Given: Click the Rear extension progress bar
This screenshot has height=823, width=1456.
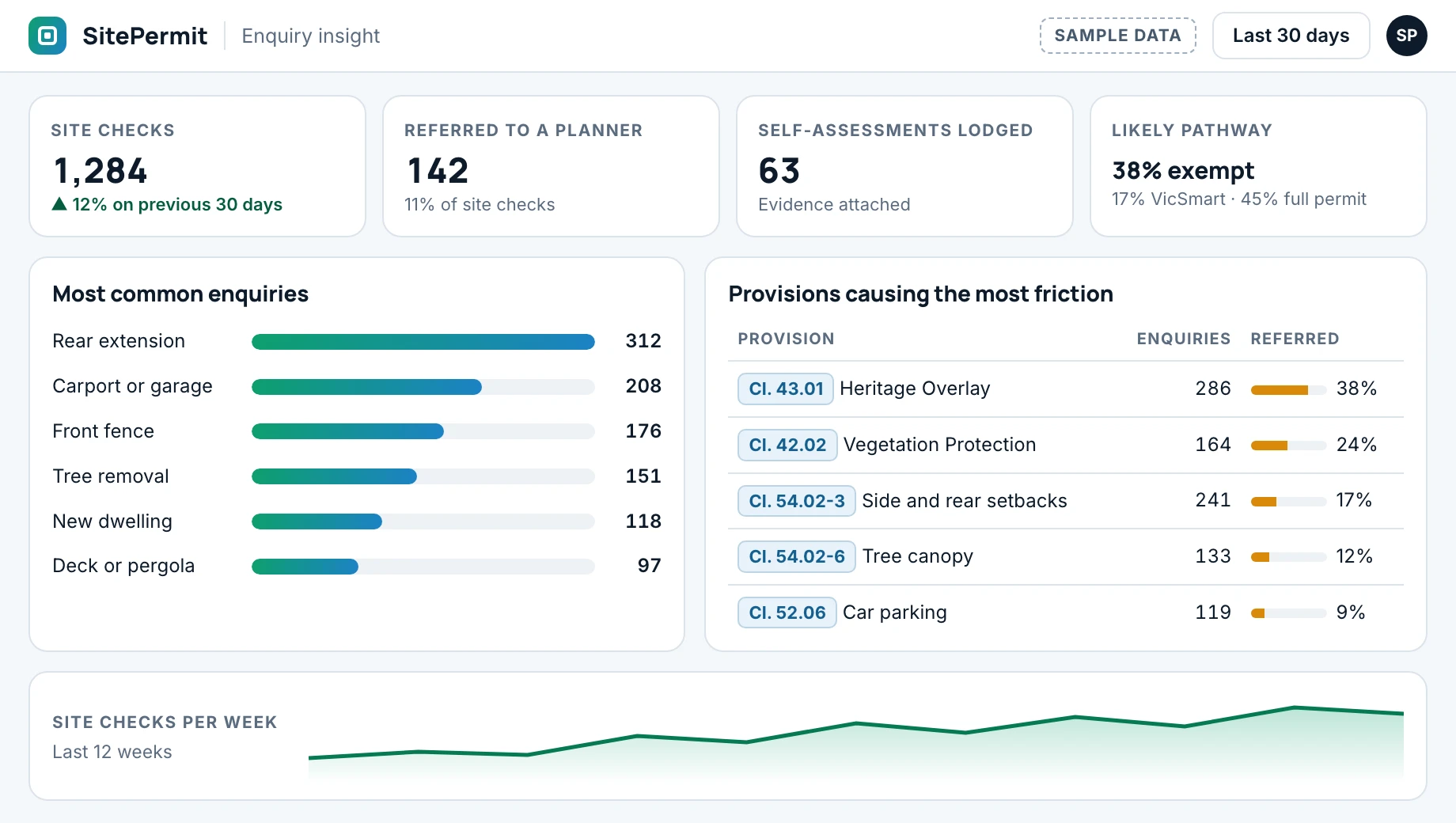Looking at the screenshot, I should [423, 342].
